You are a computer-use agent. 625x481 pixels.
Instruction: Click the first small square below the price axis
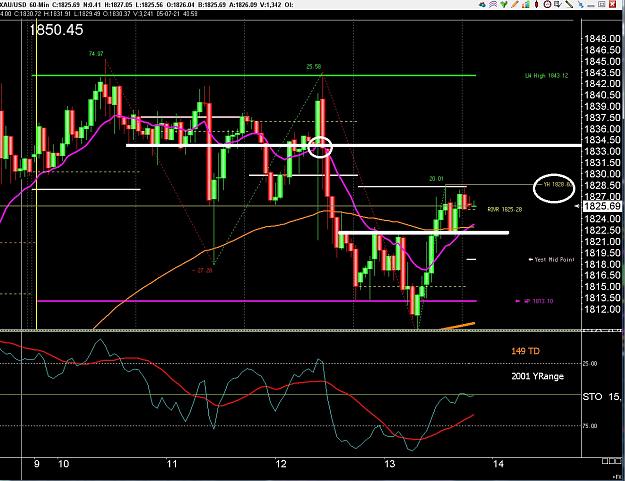pos(605,461)
